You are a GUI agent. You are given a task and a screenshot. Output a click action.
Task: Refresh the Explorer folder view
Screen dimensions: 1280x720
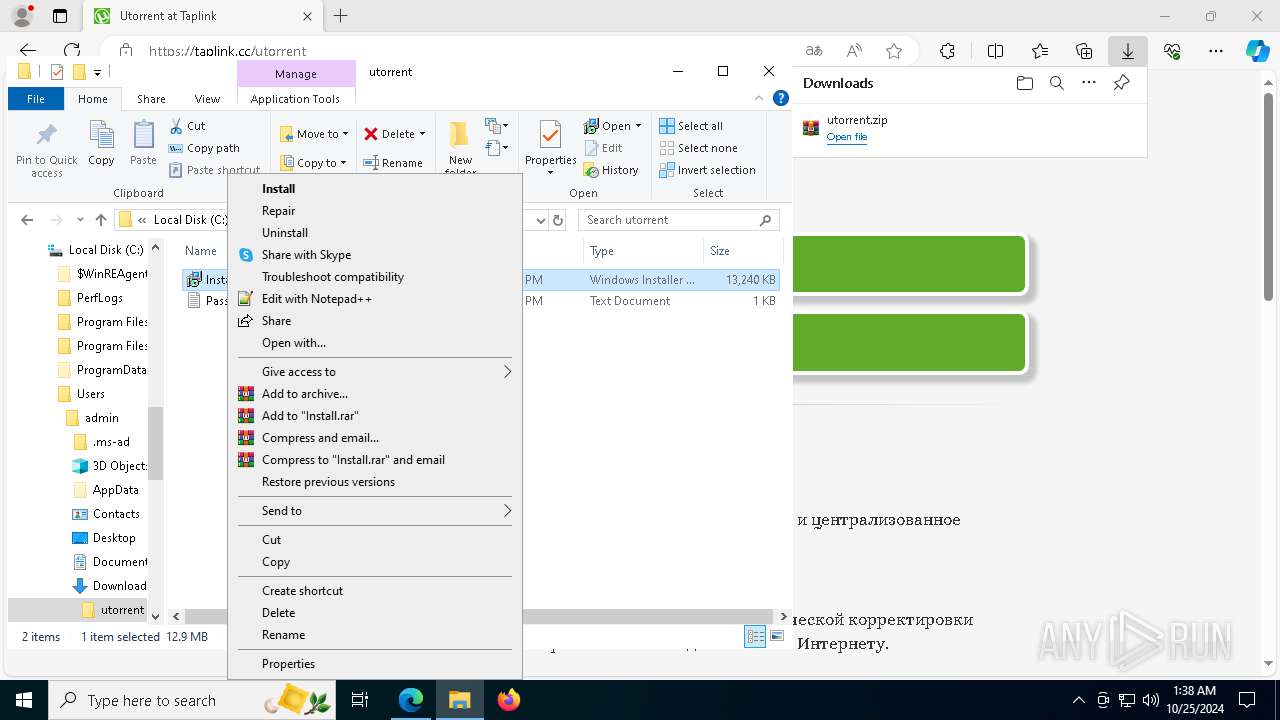(x=558, y=220)
